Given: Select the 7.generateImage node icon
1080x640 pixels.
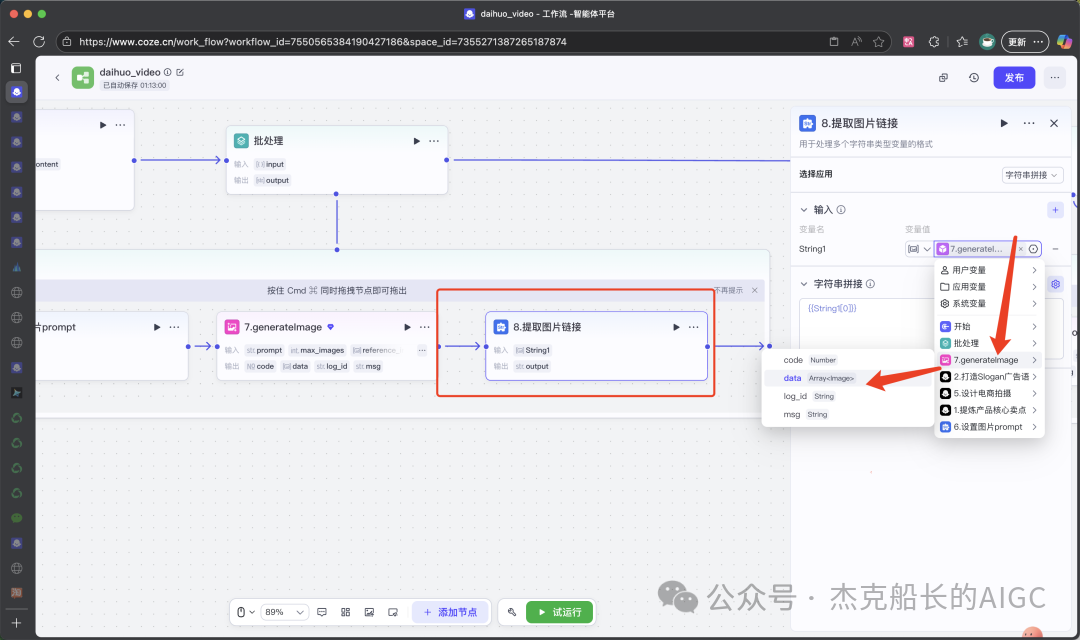Looking at the screenshot, I should 232,327.
